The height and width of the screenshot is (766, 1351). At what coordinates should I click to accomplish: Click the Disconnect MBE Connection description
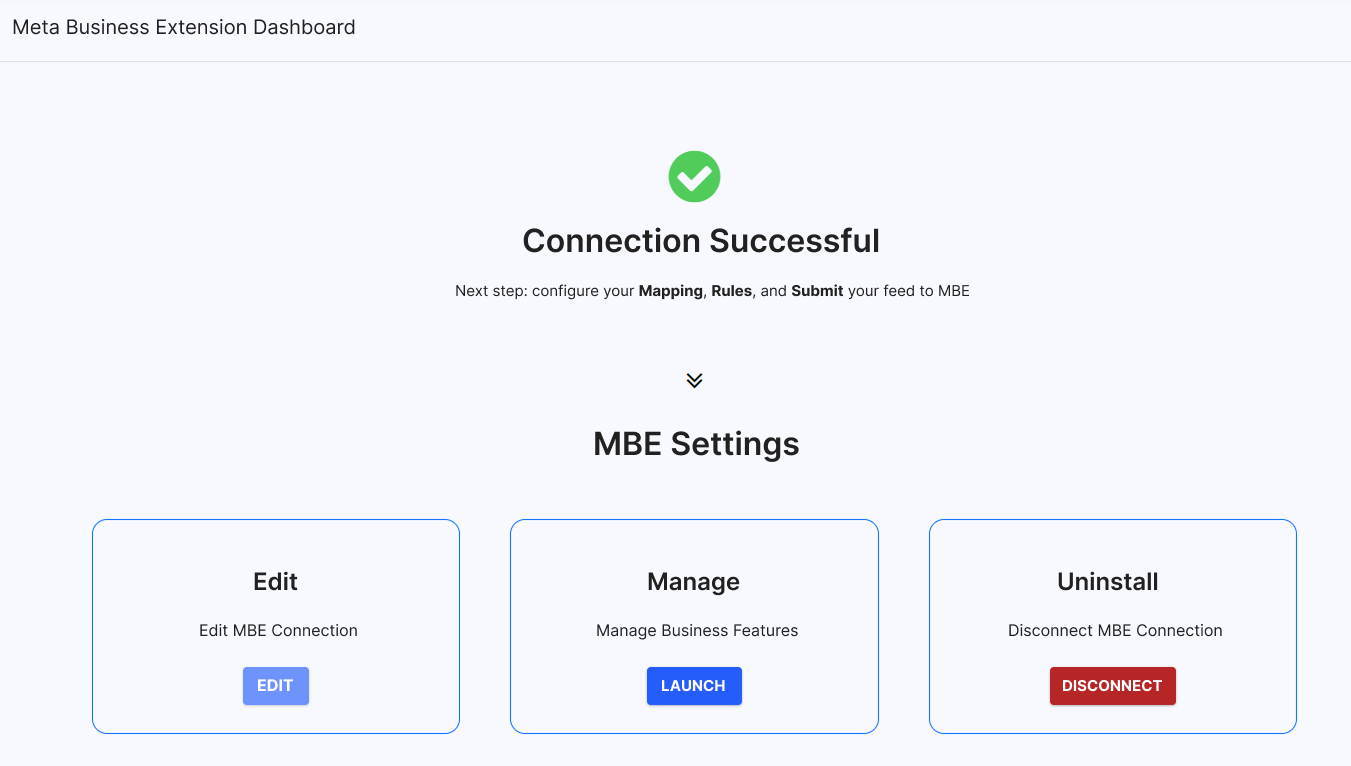1115,631
